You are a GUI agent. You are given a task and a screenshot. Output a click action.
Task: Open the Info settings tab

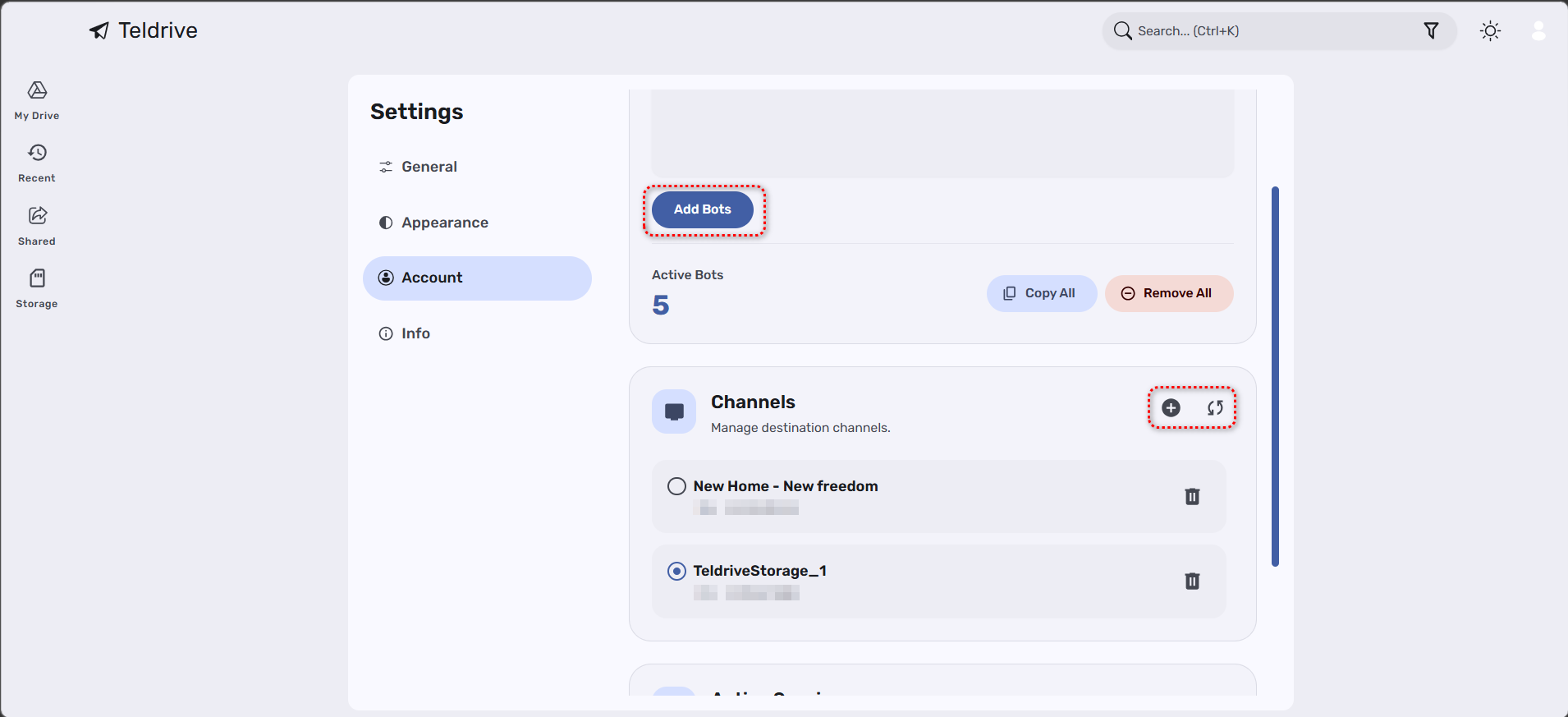click(477, 333)
